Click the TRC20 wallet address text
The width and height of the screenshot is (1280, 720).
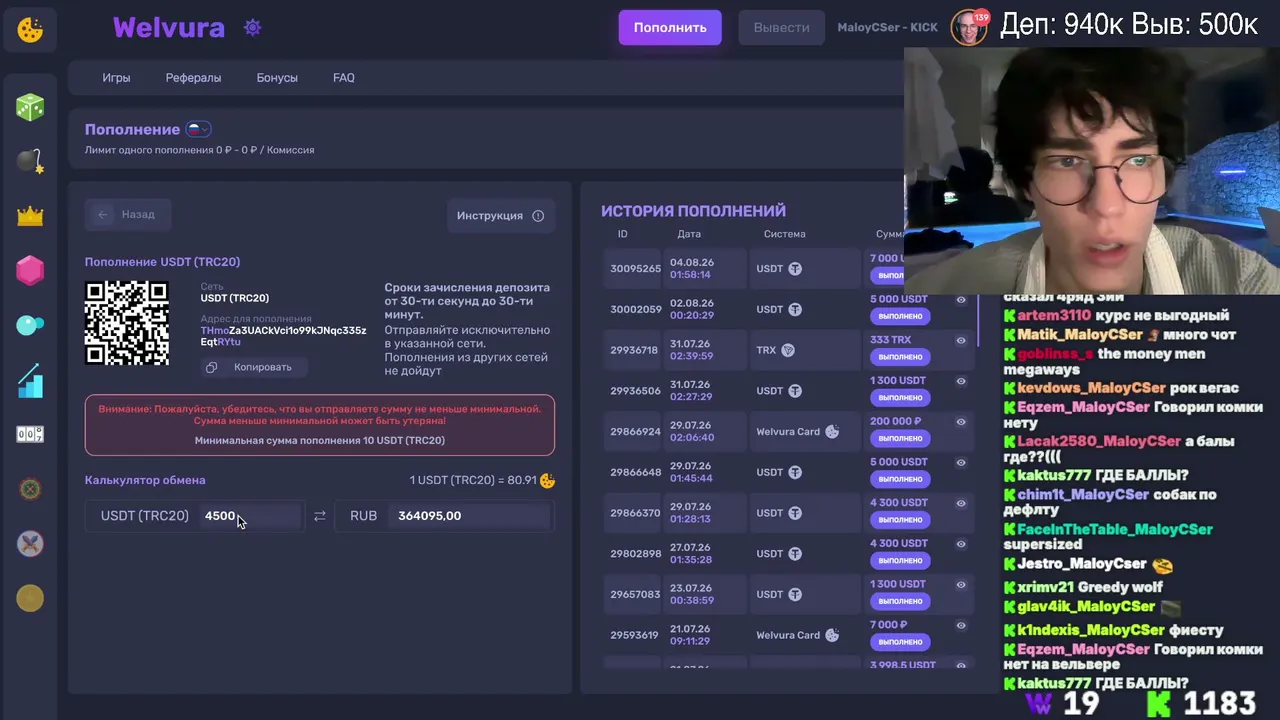point(283,336)
